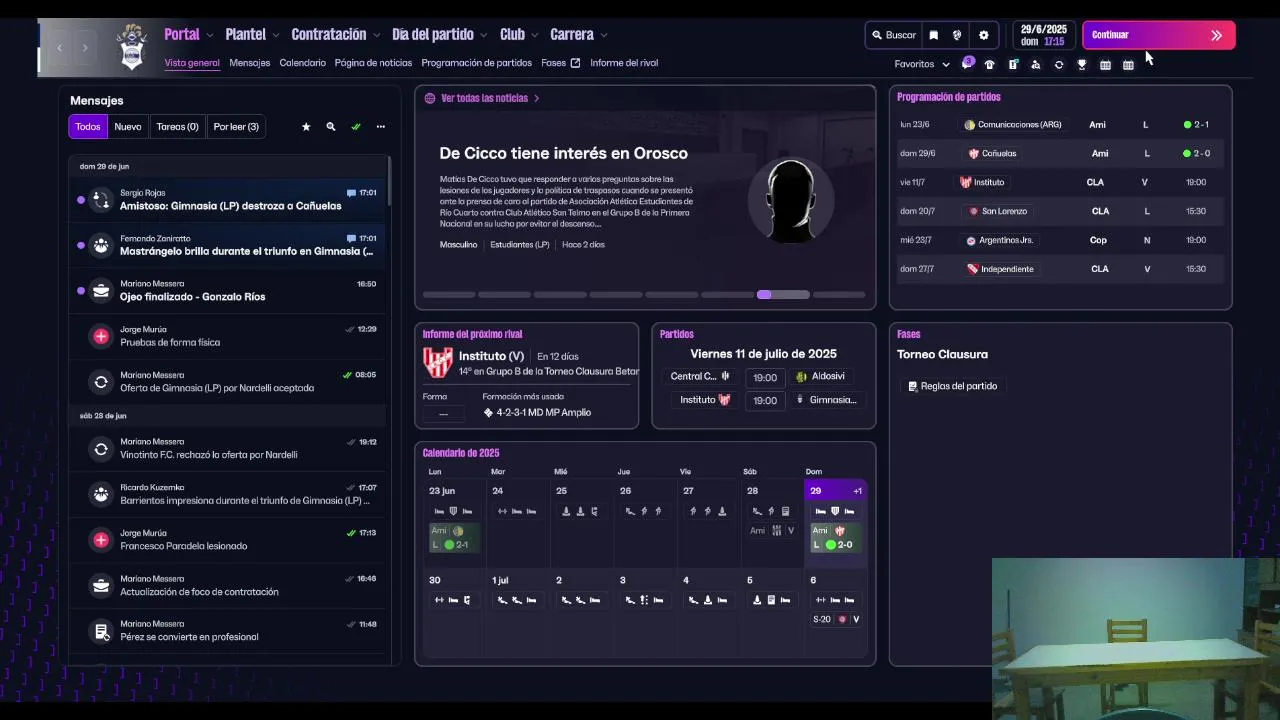
Task: Click the report shortcut icon next to shirt
Action: pos(1013,64)
